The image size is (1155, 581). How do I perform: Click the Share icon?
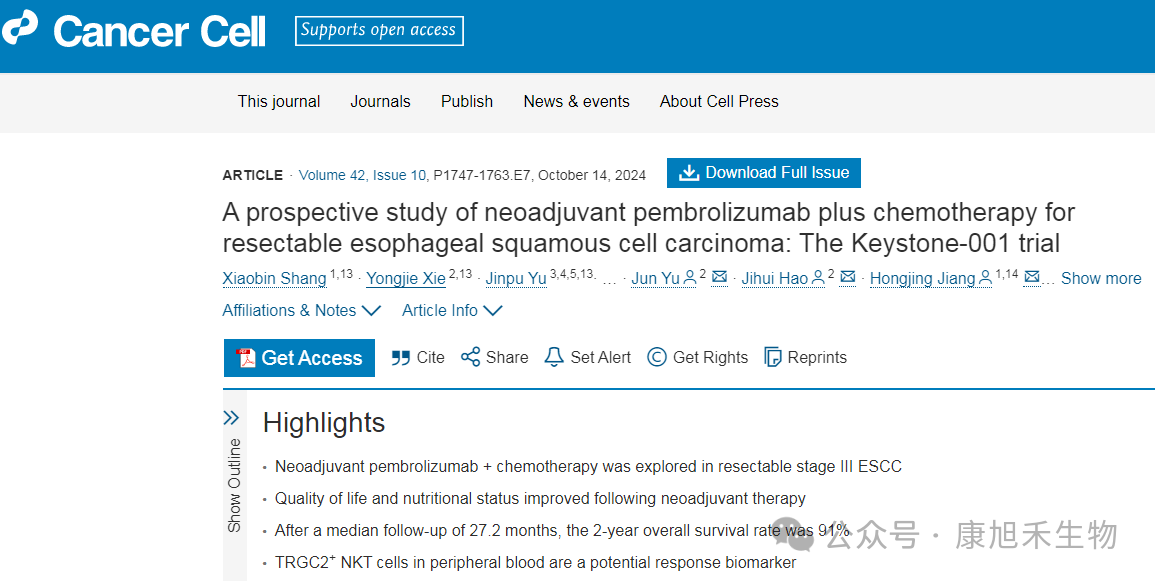[470, 357]
